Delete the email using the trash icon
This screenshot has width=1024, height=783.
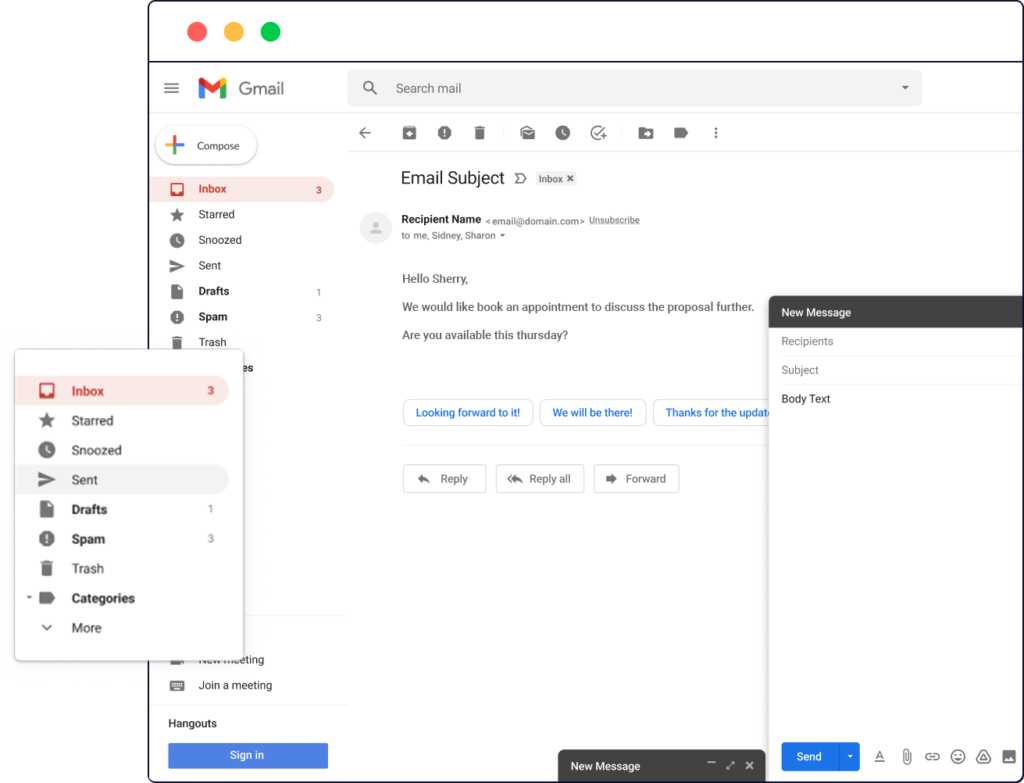(x=479, y=132)
